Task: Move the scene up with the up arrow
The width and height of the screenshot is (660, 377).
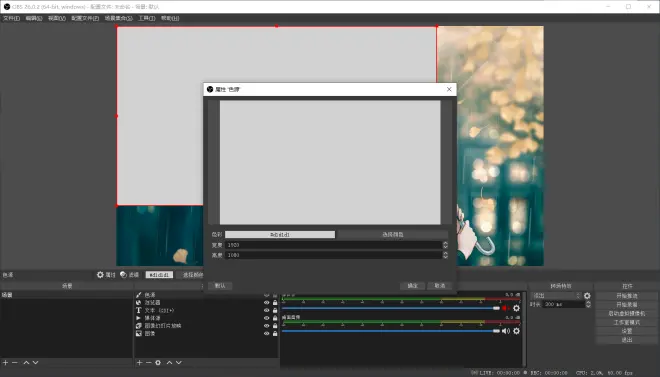Action: pyautogui.click(x=26, y=362)
